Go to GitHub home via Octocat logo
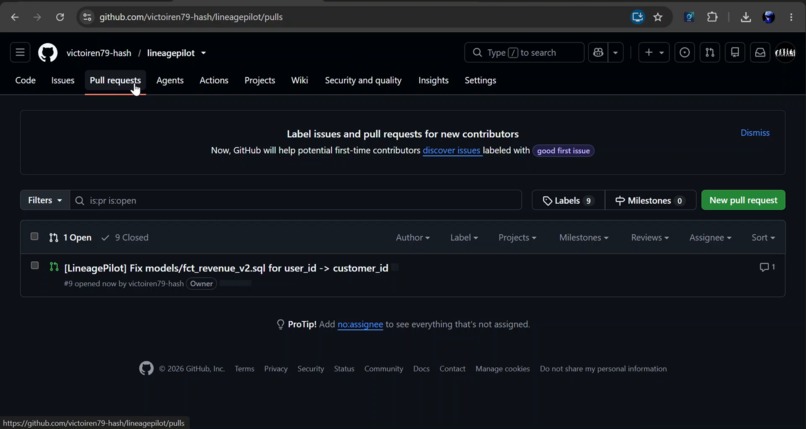Image resolution: width=806 pixels, height=429 pixels. pos(48,52)
